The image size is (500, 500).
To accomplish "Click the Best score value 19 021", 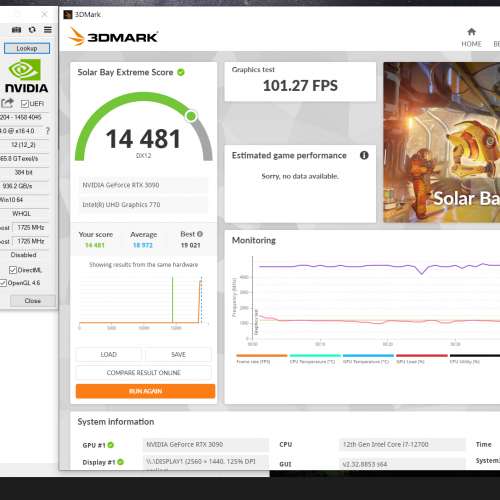I will click(191, 245).
